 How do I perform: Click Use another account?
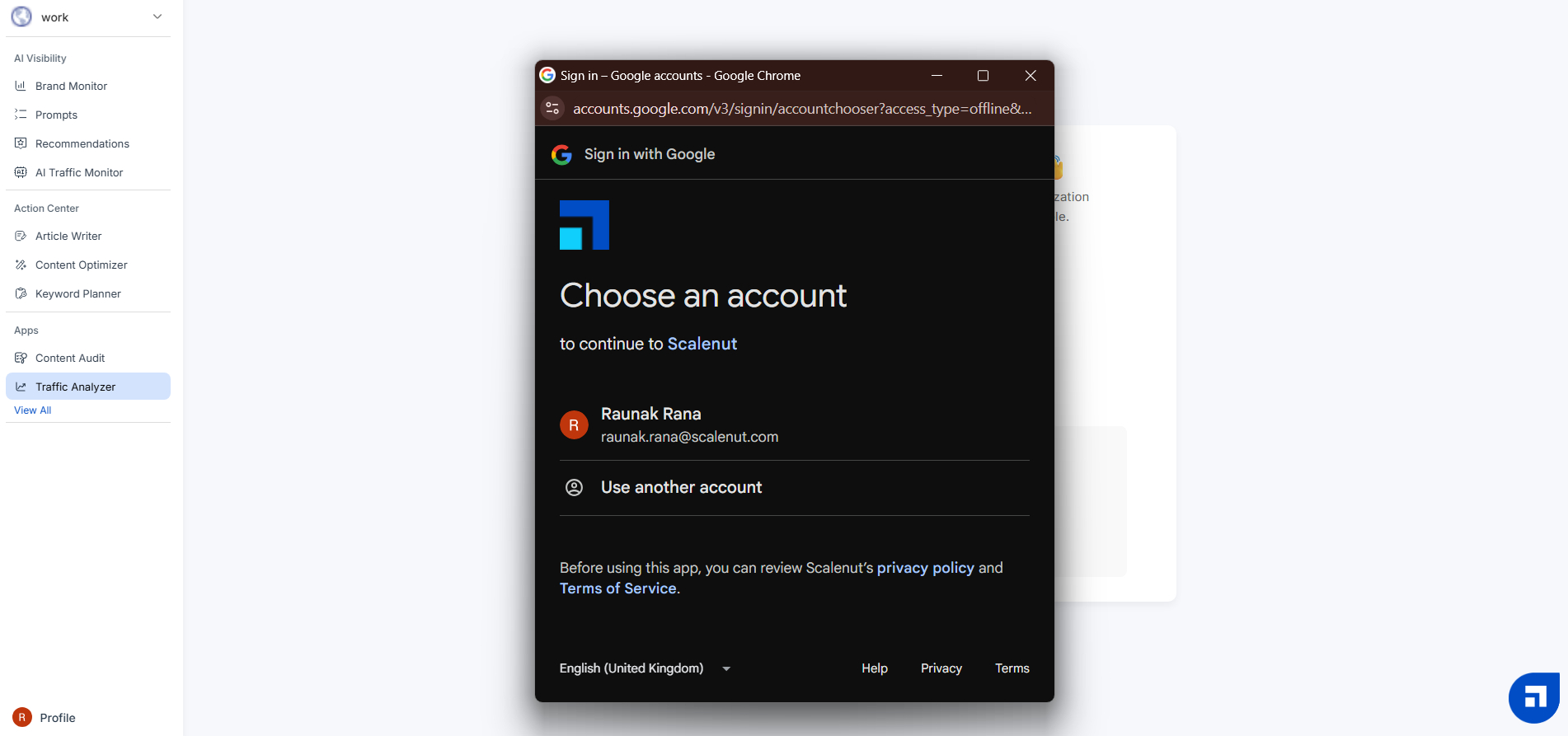(681, 487)
